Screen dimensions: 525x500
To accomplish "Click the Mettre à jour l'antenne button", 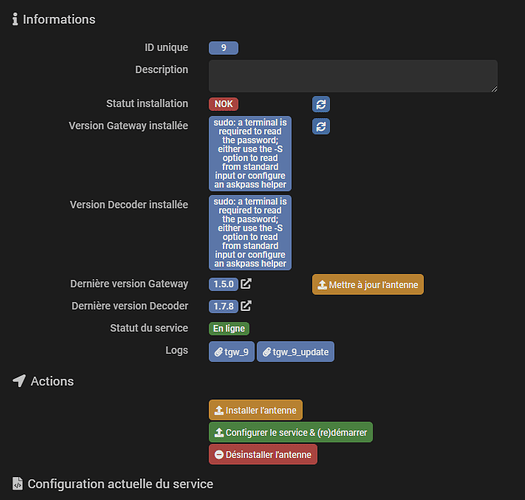I will (x=368, y=285).
